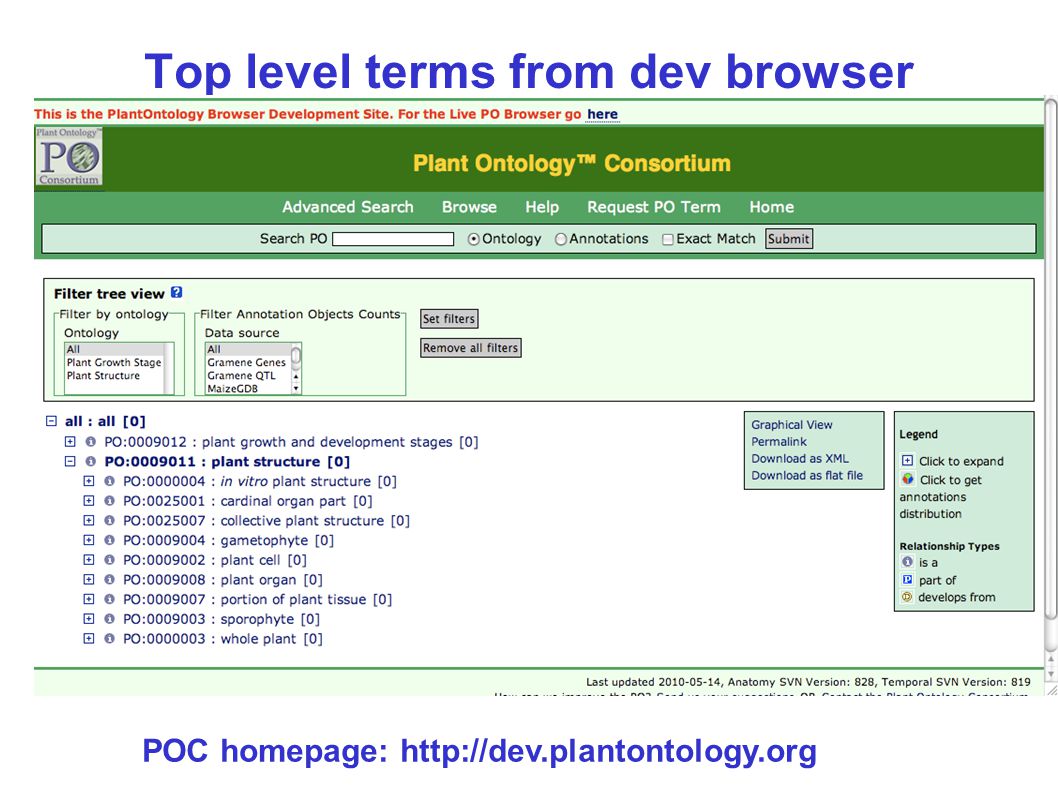Click is_a icon beside cardinal organ part

(x=109, y=500)
